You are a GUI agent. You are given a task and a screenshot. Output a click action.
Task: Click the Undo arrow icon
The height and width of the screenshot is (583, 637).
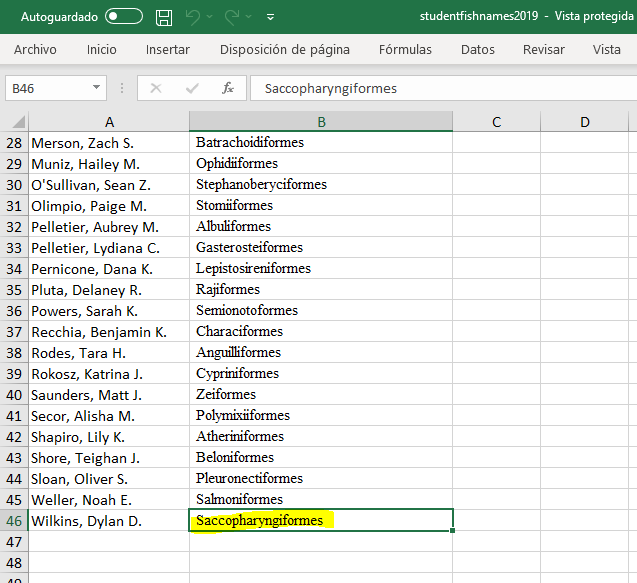pyautogui.click(x=194, y=17)
